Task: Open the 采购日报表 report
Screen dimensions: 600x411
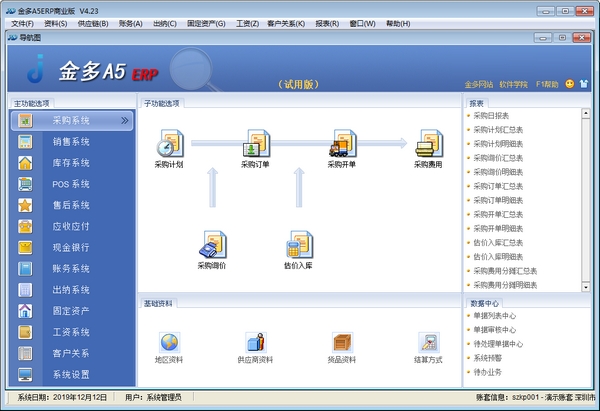Action: coord(491,116)
